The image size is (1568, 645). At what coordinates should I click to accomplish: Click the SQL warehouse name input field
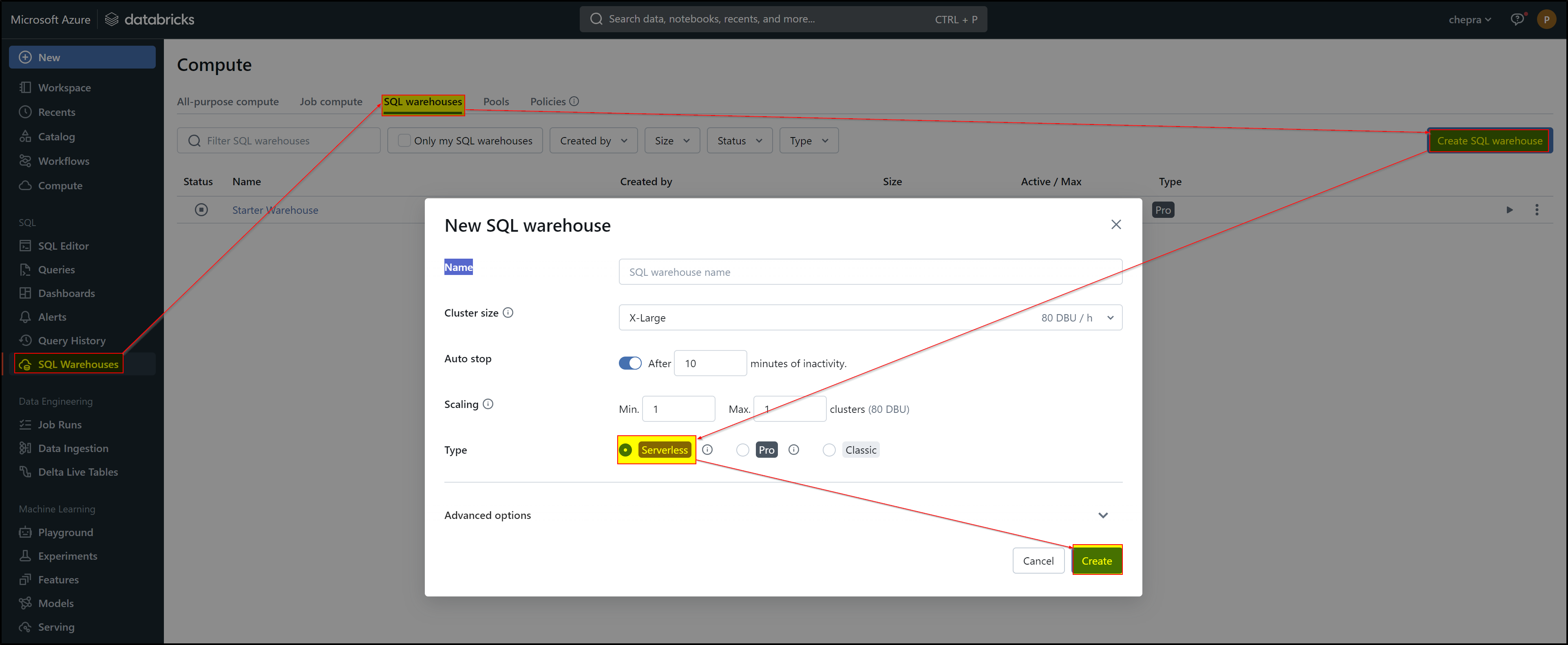(870, 272)
